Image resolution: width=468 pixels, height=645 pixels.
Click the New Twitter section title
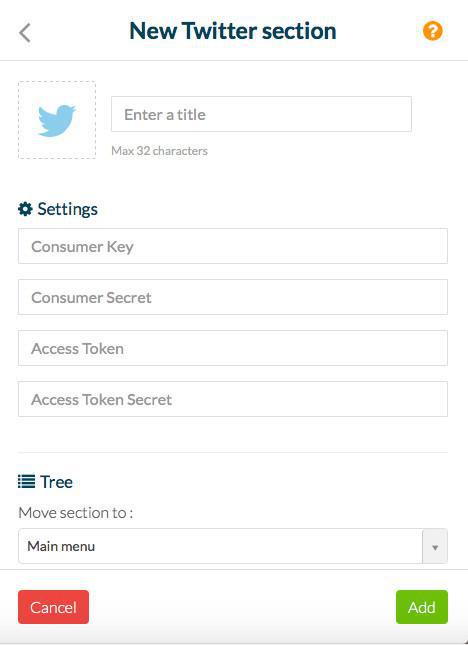coord(233,31)
